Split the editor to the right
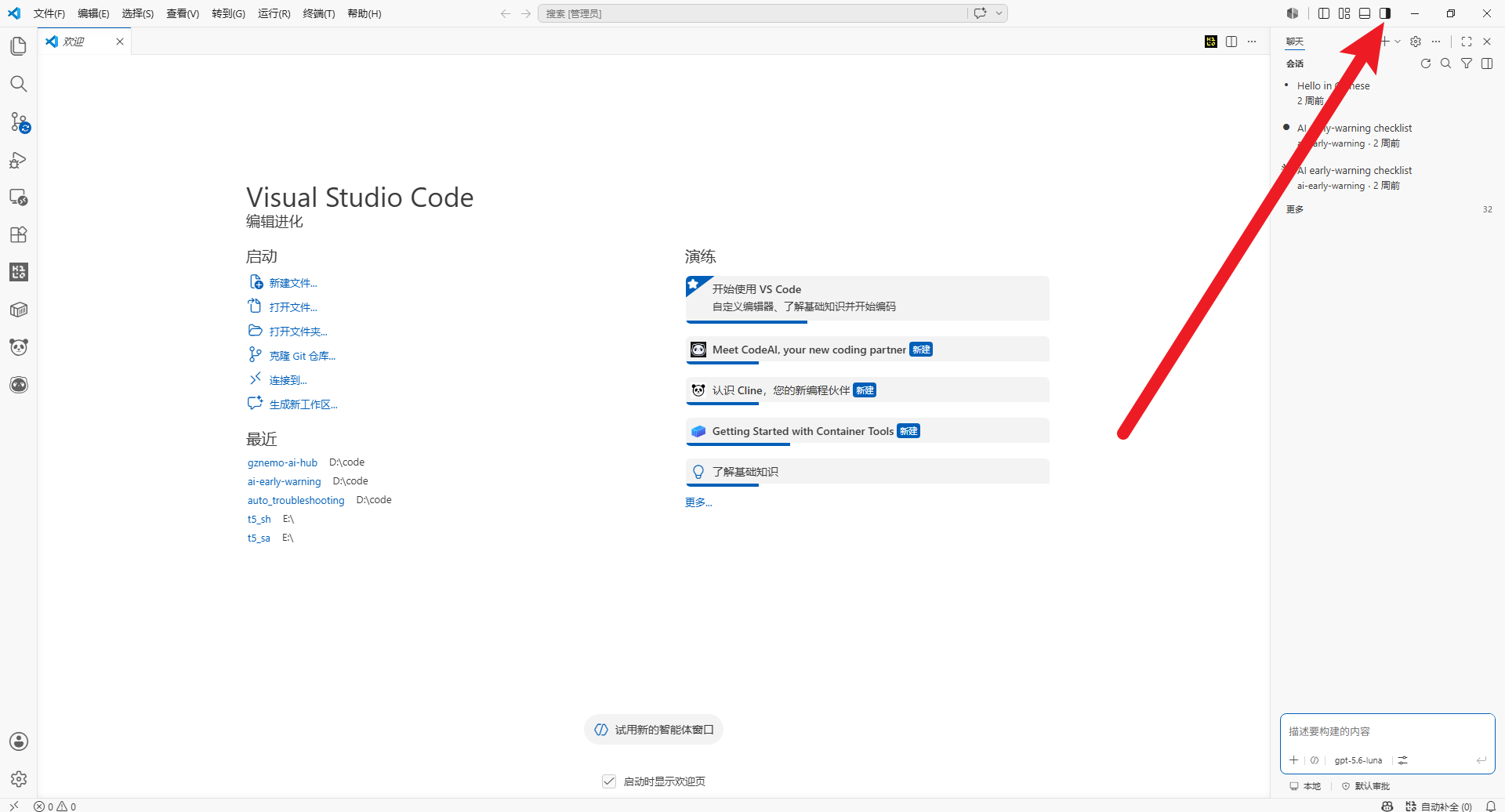This screenshot has width=1505, height=812. [1231, 42]
